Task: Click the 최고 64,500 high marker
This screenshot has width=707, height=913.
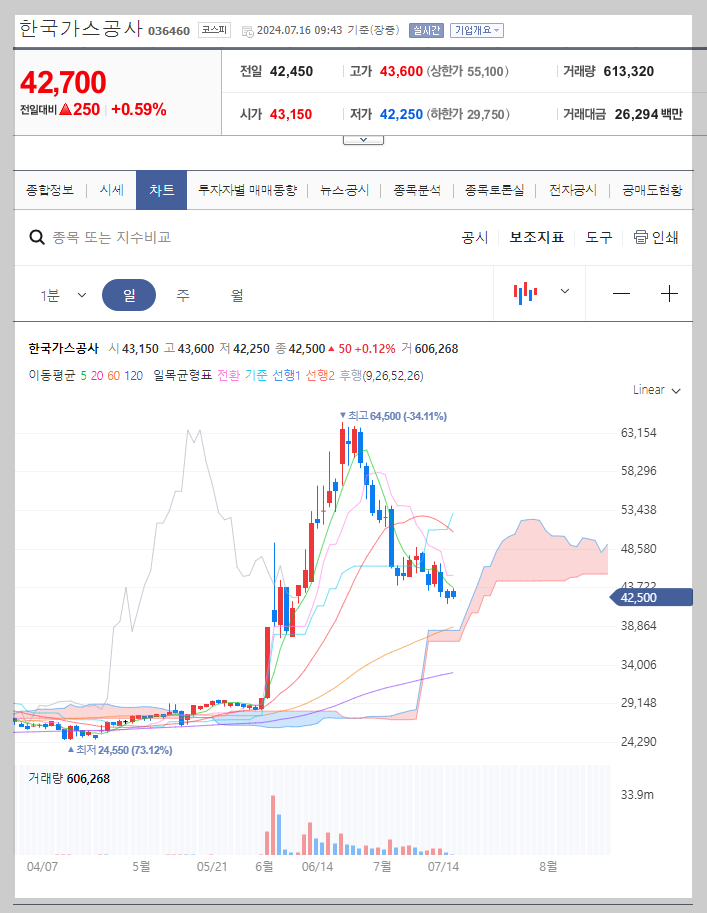Action: [x=394, y=416]
